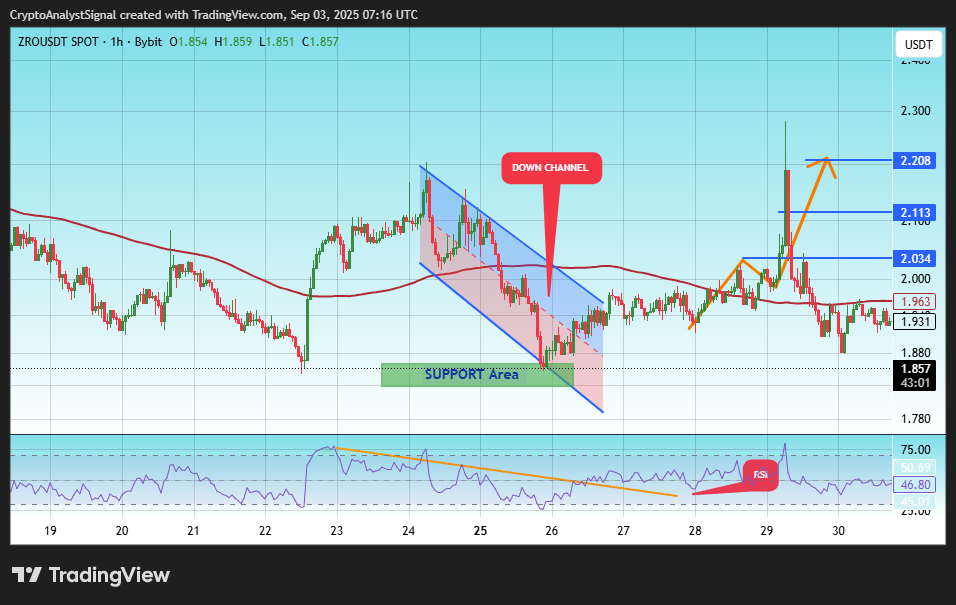Click the 1.780 price axis label
Screen dimensions: 956x605
[x=916, y=418]
